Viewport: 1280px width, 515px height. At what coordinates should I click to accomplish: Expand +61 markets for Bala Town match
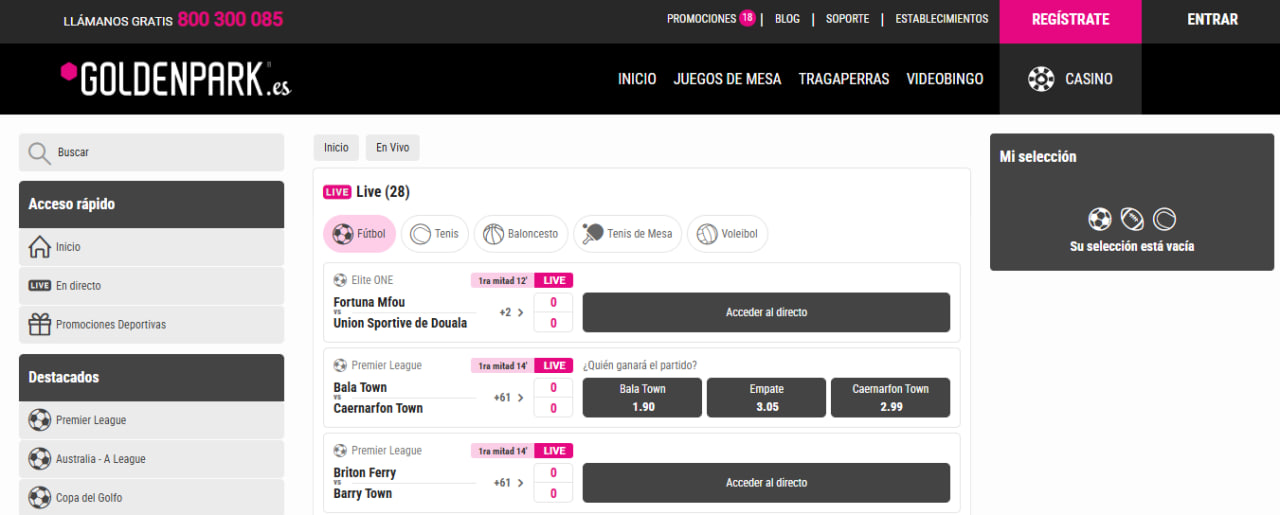pos(509,397)
